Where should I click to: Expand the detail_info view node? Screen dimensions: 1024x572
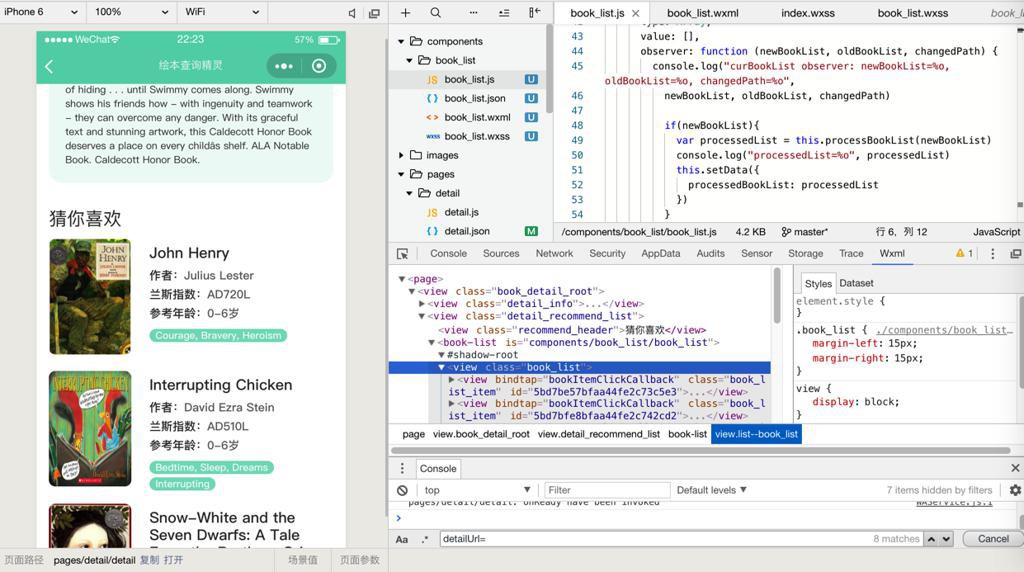coord(422,304)
